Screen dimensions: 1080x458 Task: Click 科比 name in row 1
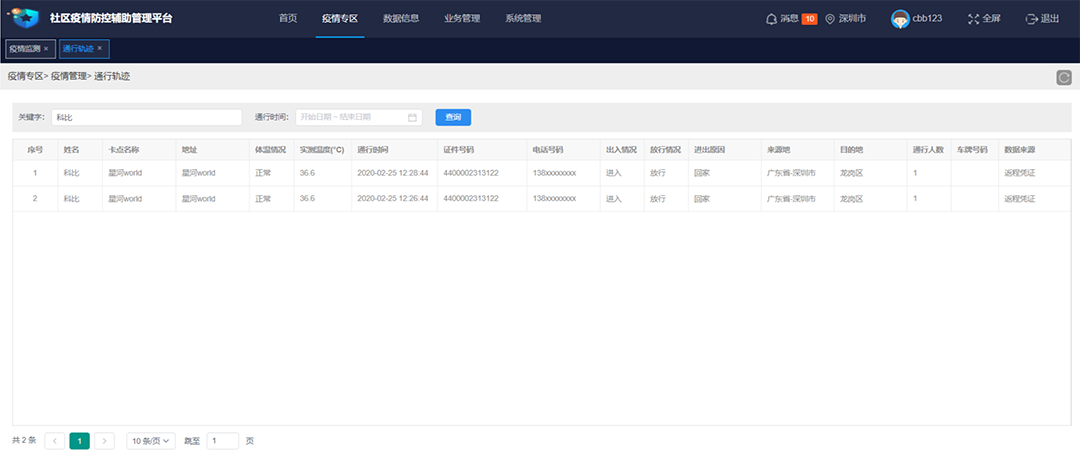pyautogui.click(x=72, y=173)
